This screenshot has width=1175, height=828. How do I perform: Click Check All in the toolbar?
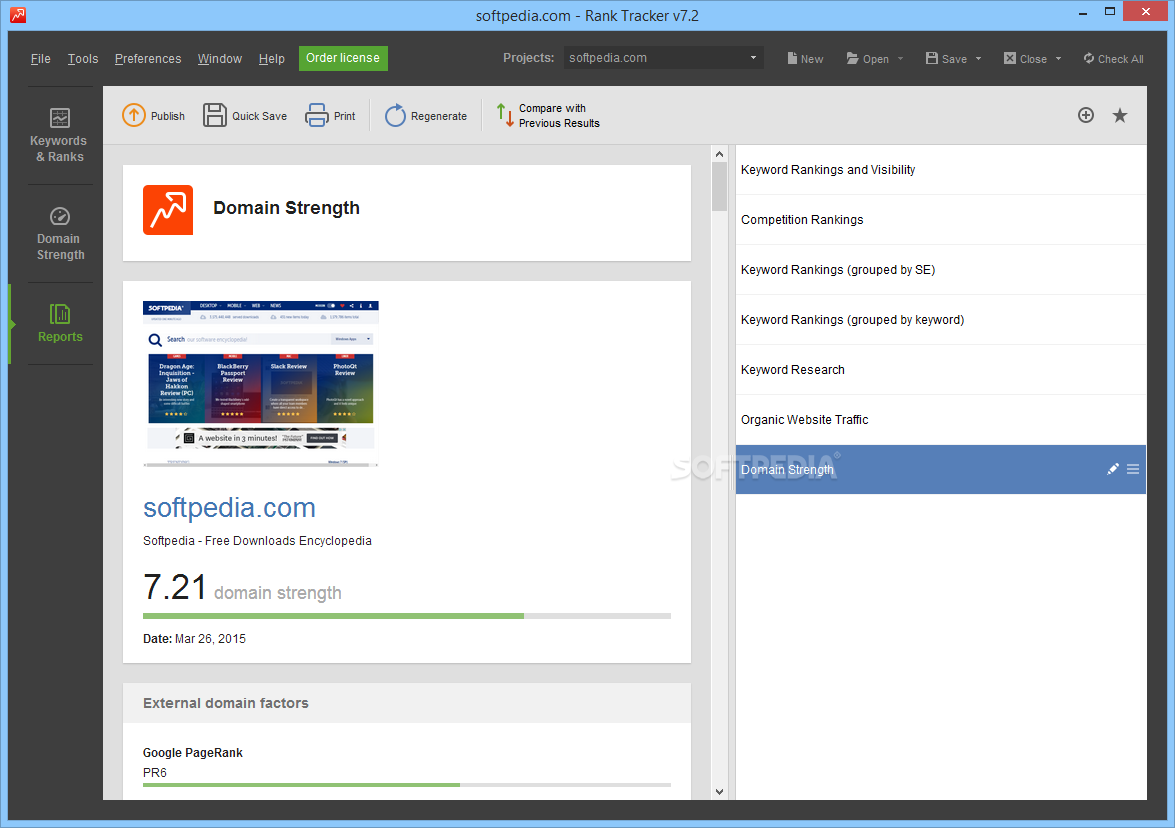click(x=1113, y=58)
